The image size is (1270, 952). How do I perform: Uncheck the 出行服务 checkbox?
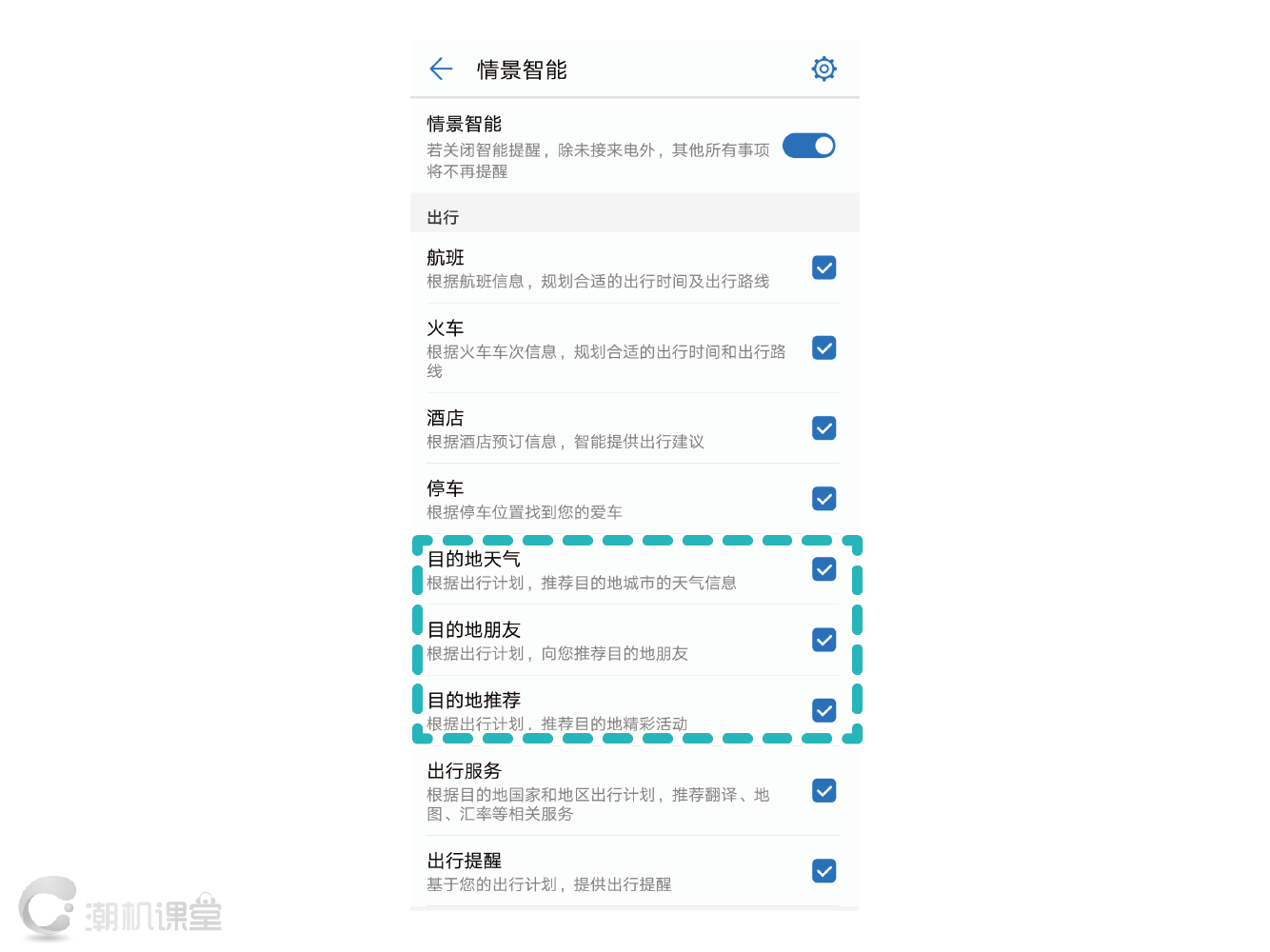click(x=824, y=791)
